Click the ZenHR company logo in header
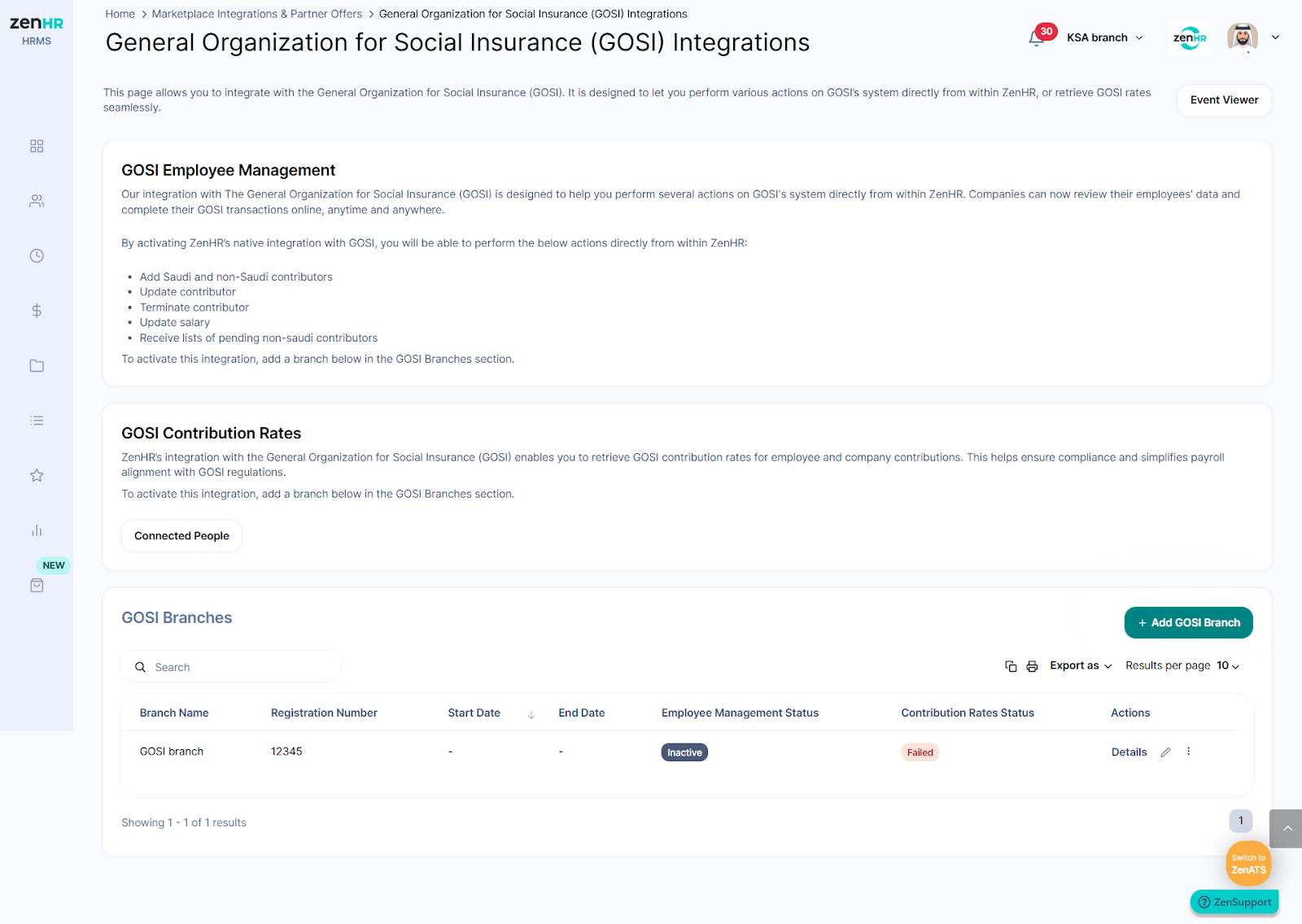The height and width of the screenshot is (924, 1302). pyautogui.click(x=1190, y=38)
